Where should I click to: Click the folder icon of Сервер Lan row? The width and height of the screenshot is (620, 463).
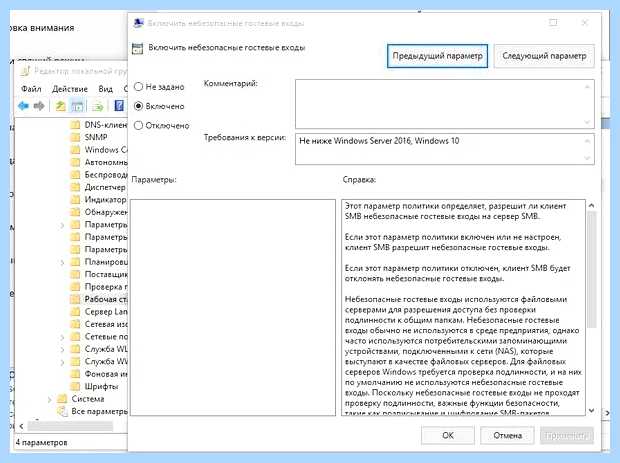point(75,312)
